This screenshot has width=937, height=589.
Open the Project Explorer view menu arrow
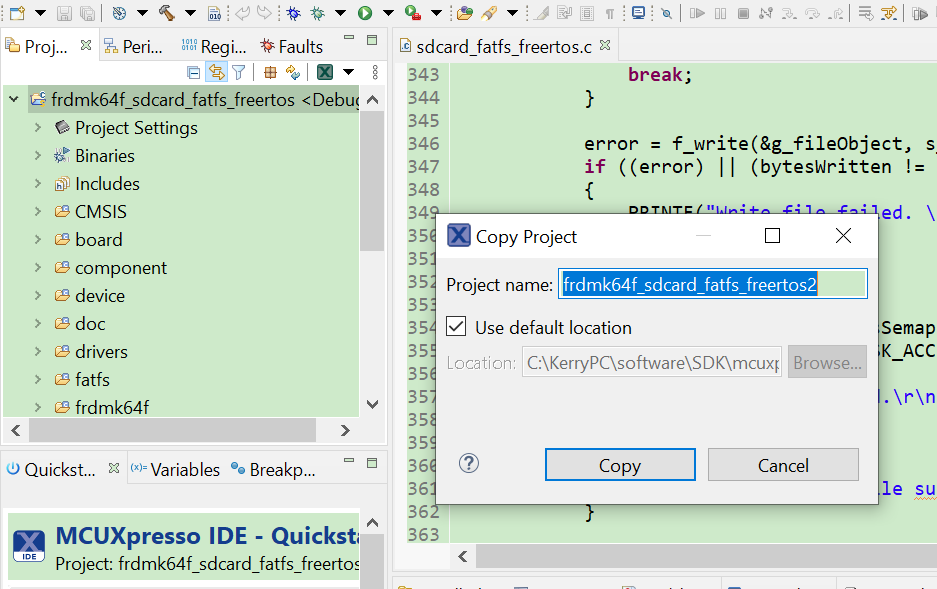(348, 71)
